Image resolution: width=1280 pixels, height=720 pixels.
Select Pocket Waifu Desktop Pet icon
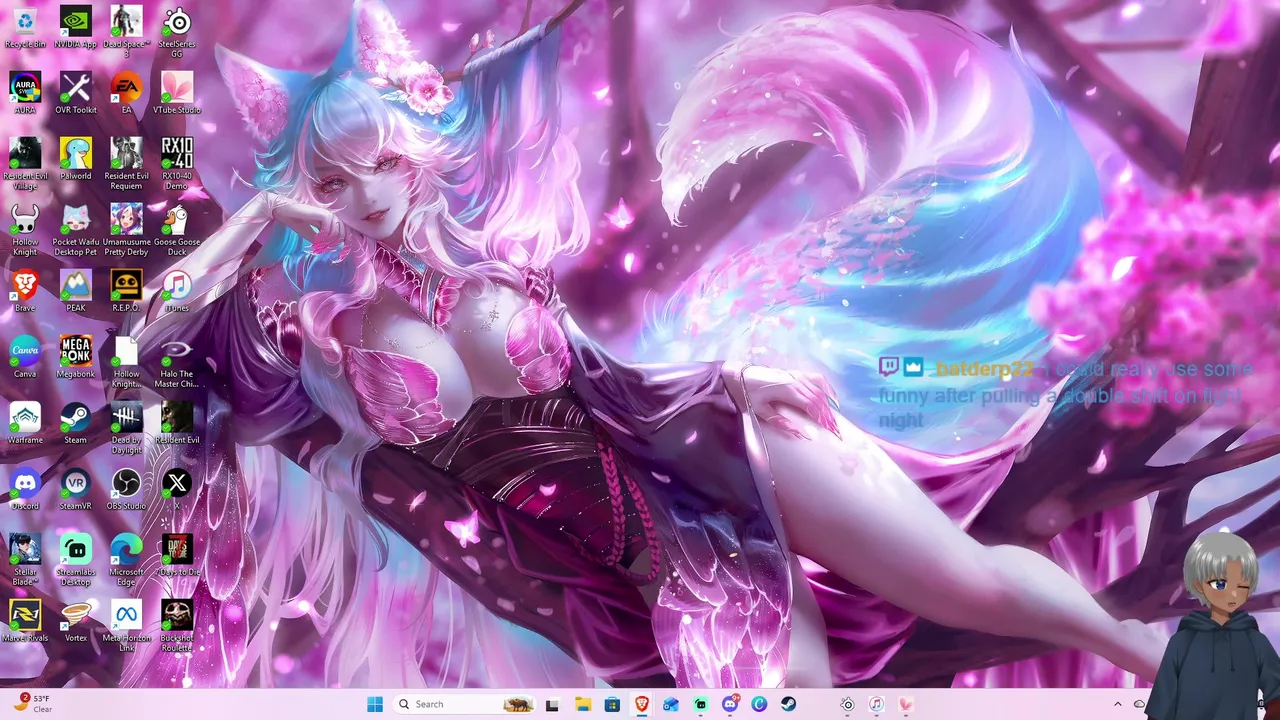75,230
